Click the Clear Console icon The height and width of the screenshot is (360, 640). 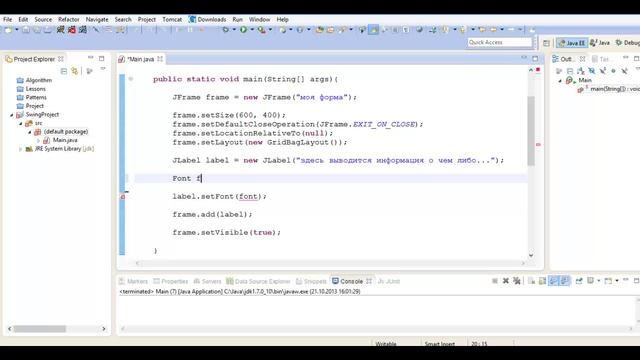click(x=531, y=281)
